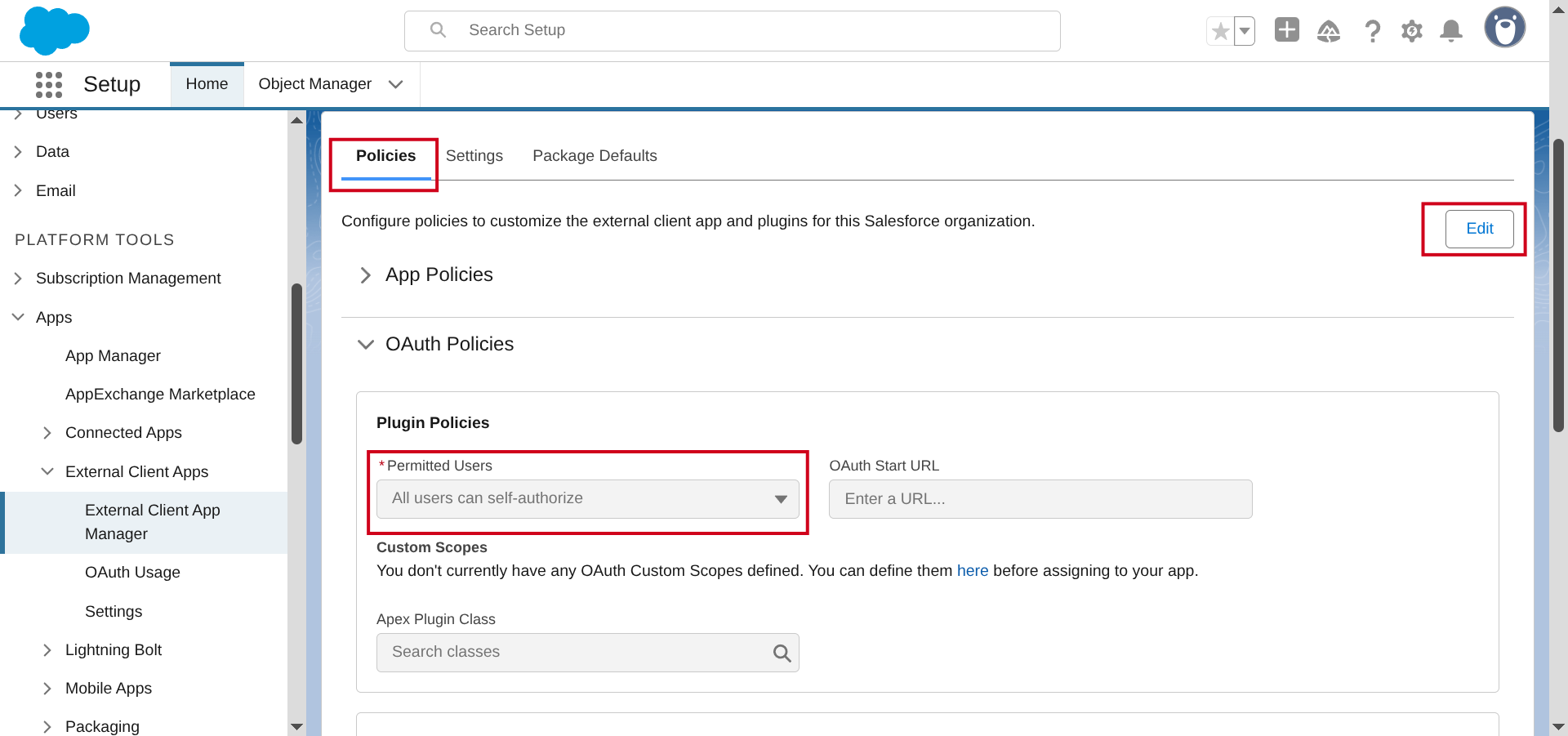Screen dimensions: 1568x736
Task: Click the Email label in sidebar
Action: coord(56,190)
